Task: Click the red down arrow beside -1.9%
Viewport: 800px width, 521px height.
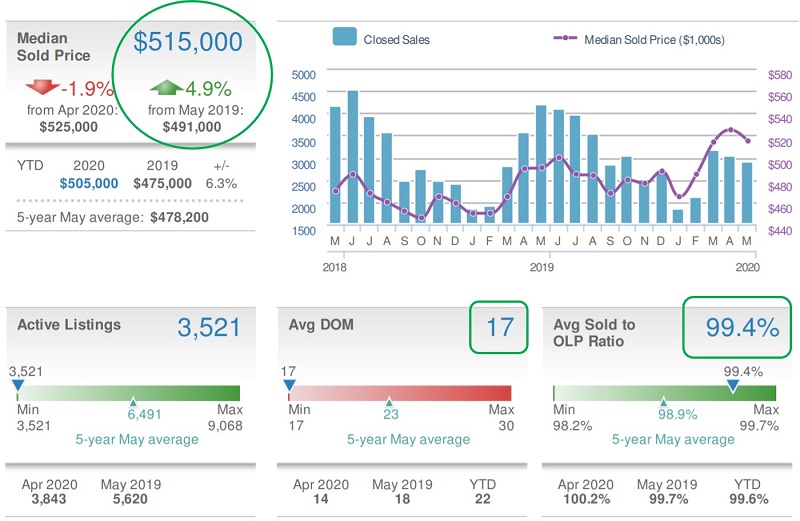Action: click(x=39, y=88)
